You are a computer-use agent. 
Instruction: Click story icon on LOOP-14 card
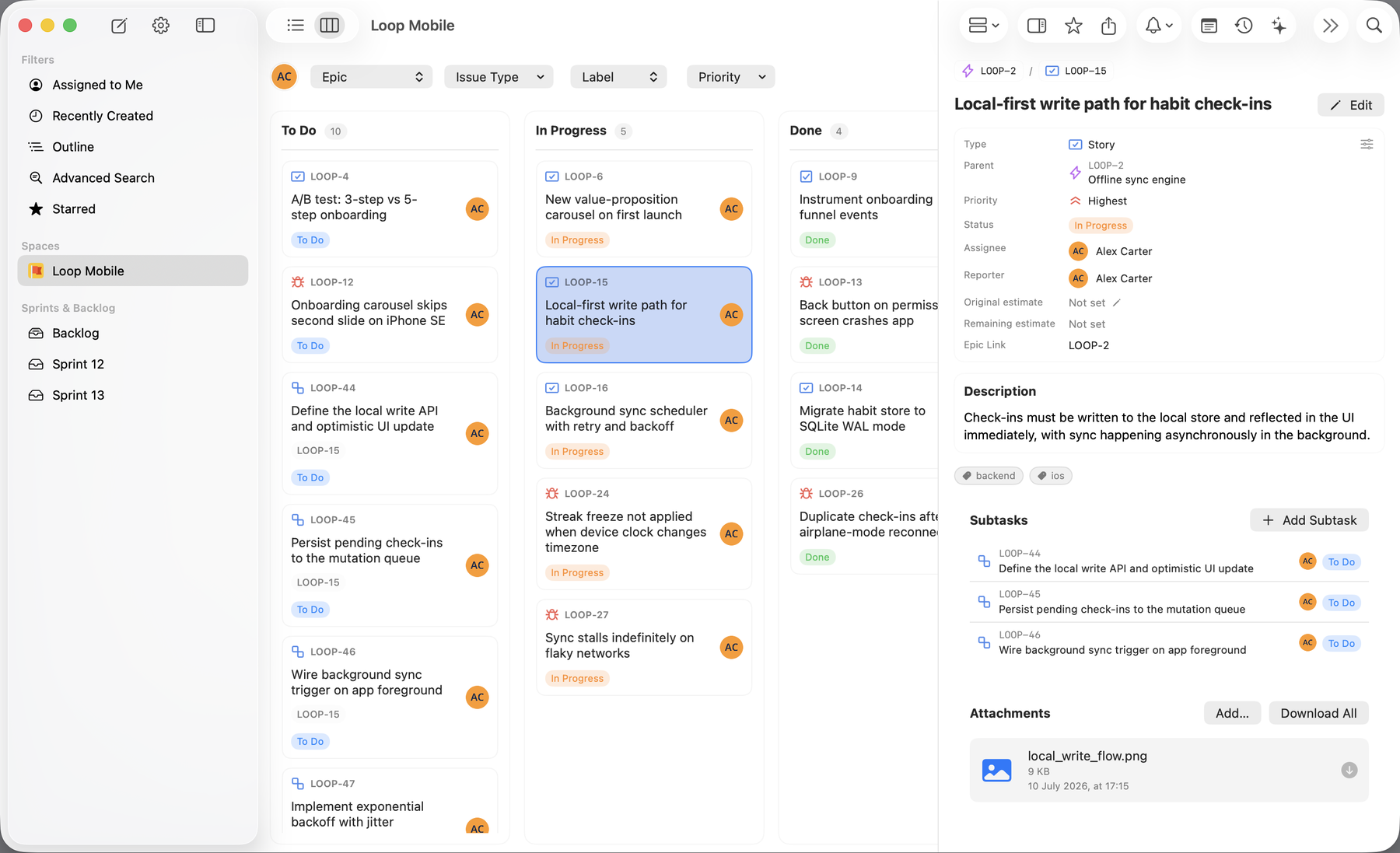(x=807, y=388)
